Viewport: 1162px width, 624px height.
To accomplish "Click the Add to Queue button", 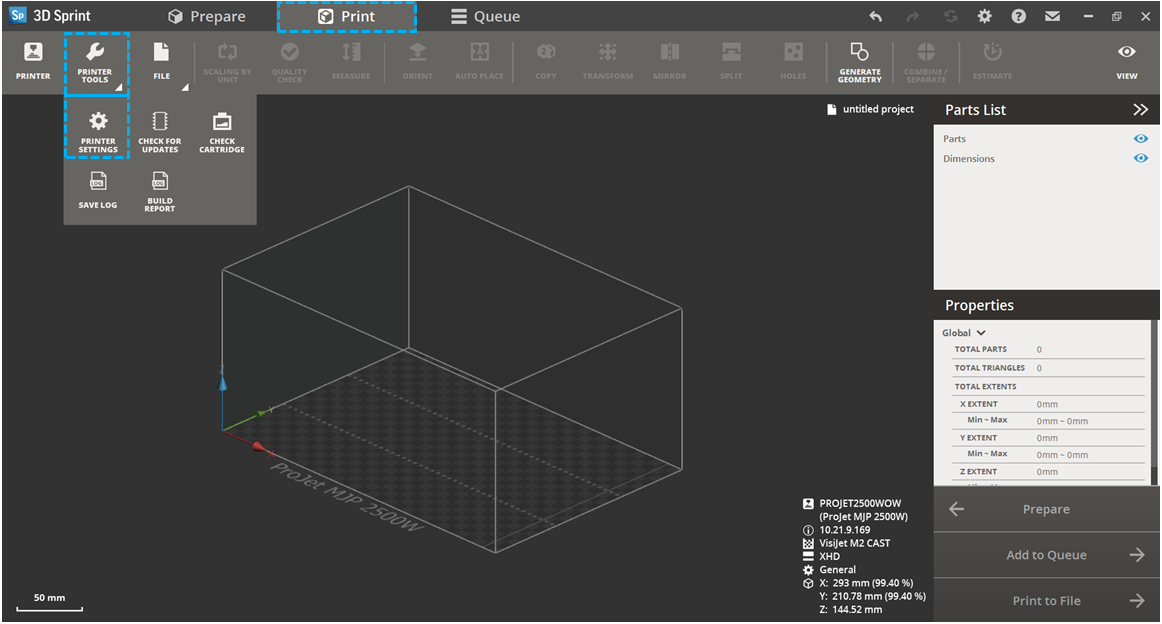I will 1046,555.
